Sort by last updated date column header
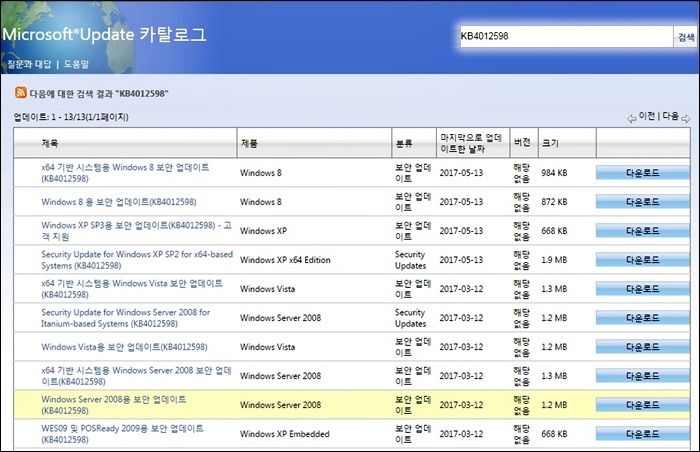Image resolution: width=700 pixels, height=452 pixels. [471, 143]
